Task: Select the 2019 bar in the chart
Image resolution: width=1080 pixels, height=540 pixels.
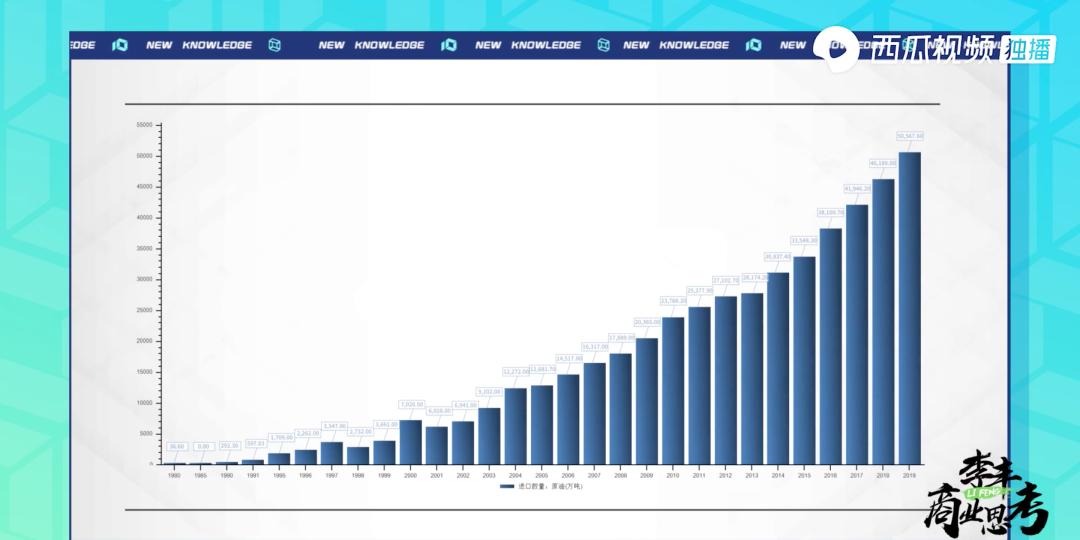Action: tap(909, 309)
